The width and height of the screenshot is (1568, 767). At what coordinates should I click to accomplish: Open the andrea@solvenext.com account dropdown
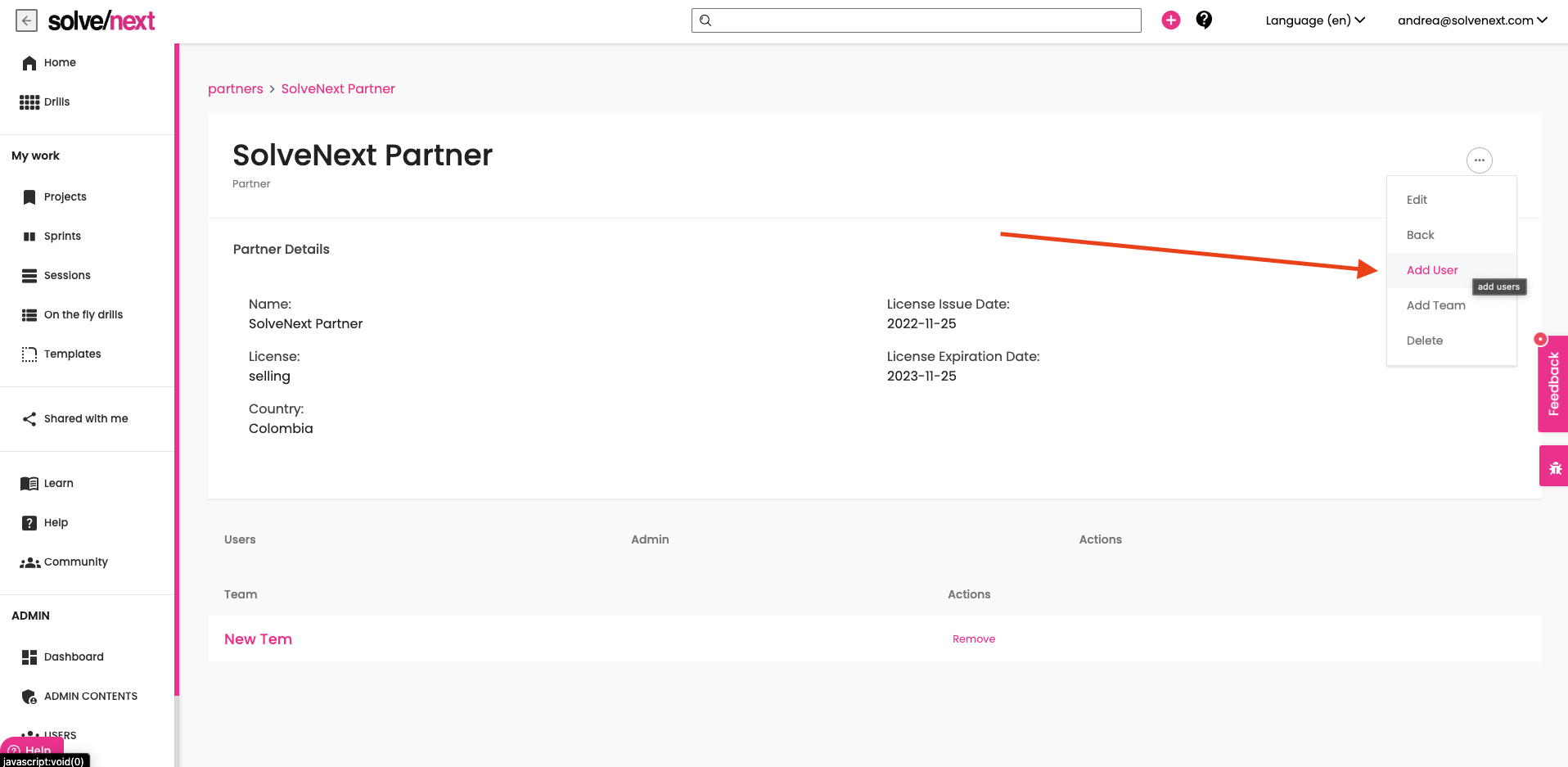pyautogui.click(x=1472, y=20)
